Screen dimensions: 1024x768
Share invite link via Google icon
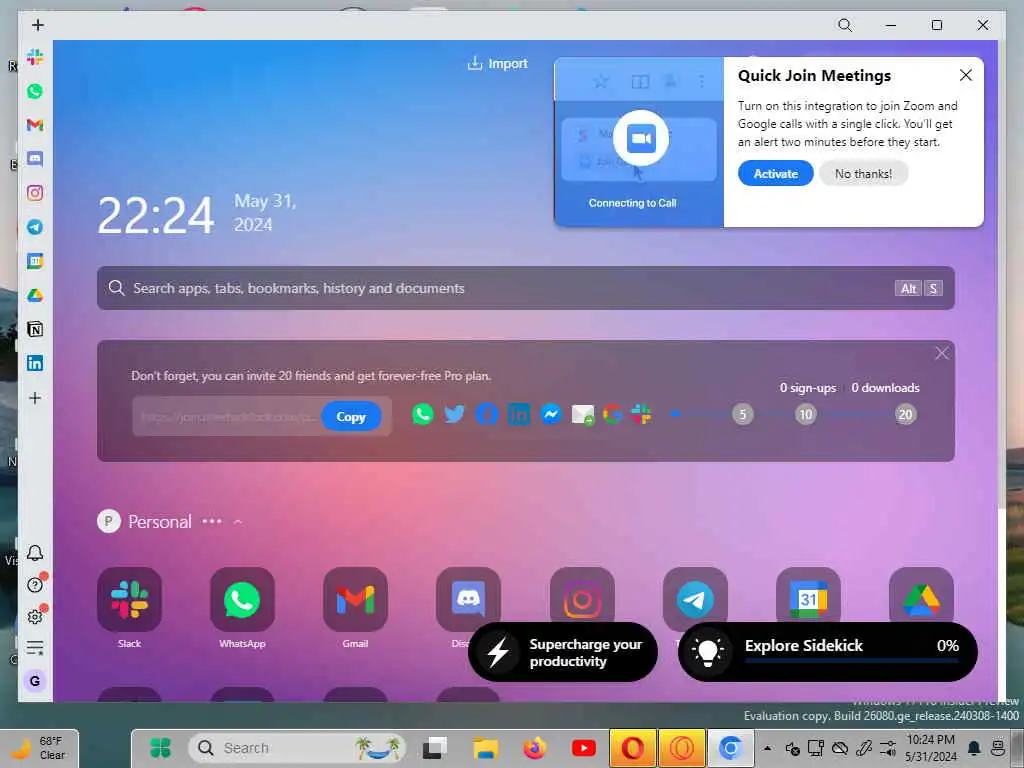[x=613, y=414]
